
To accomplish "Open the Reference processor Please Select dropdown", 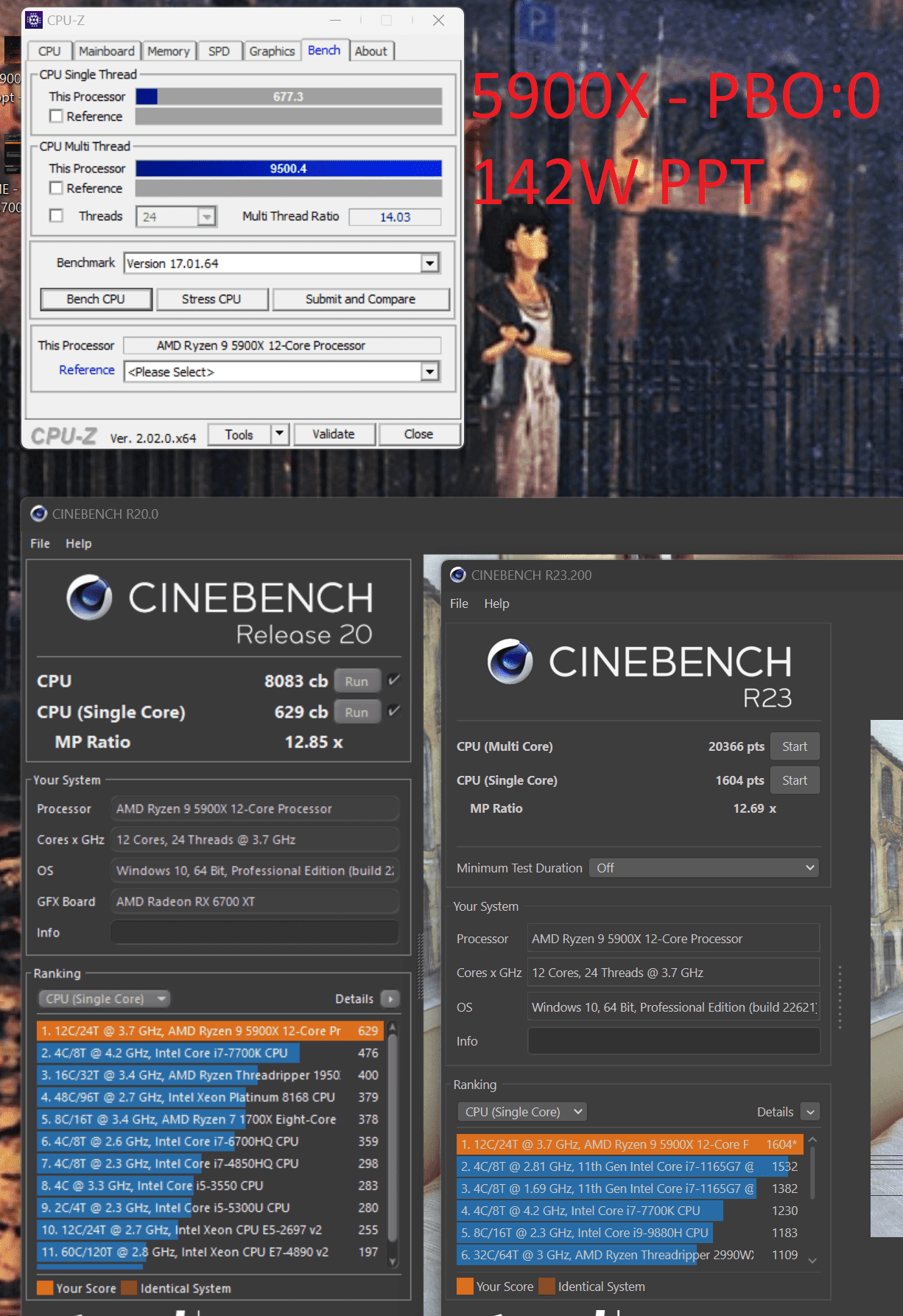I will [x=430, y=371].
